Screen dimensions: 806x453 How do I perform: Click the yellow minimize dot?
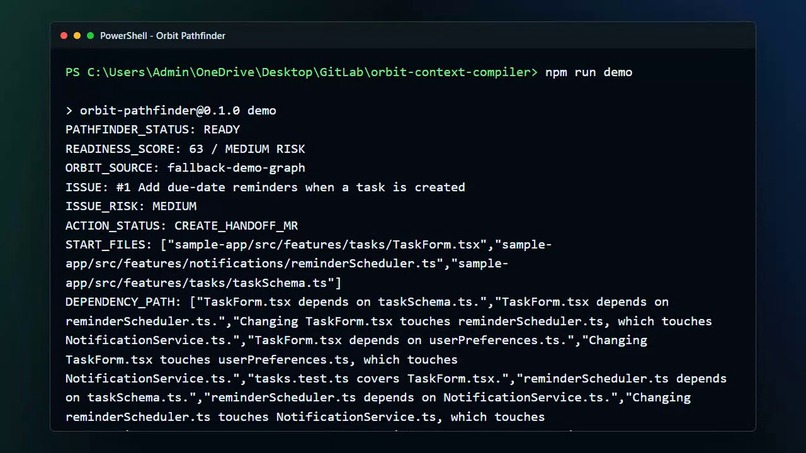click(x=77, y=35)
